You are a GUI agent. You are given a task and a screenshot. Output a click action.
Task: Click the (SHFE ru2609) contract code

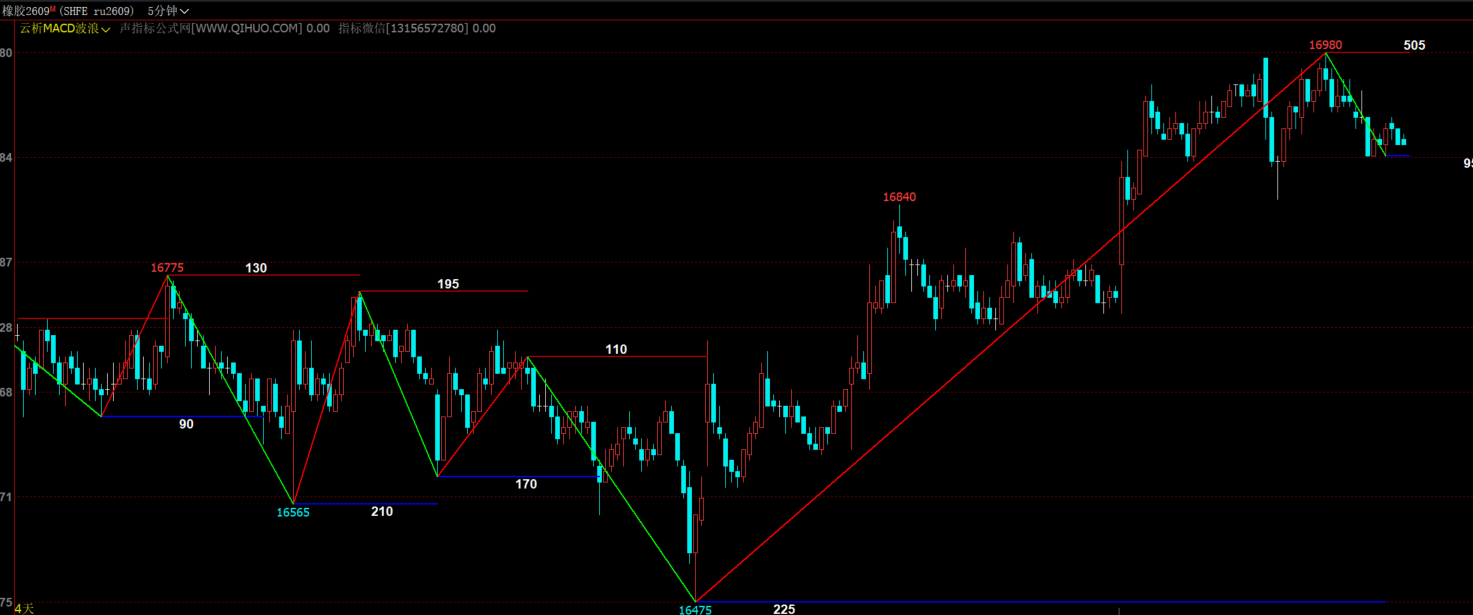(98, 10)
